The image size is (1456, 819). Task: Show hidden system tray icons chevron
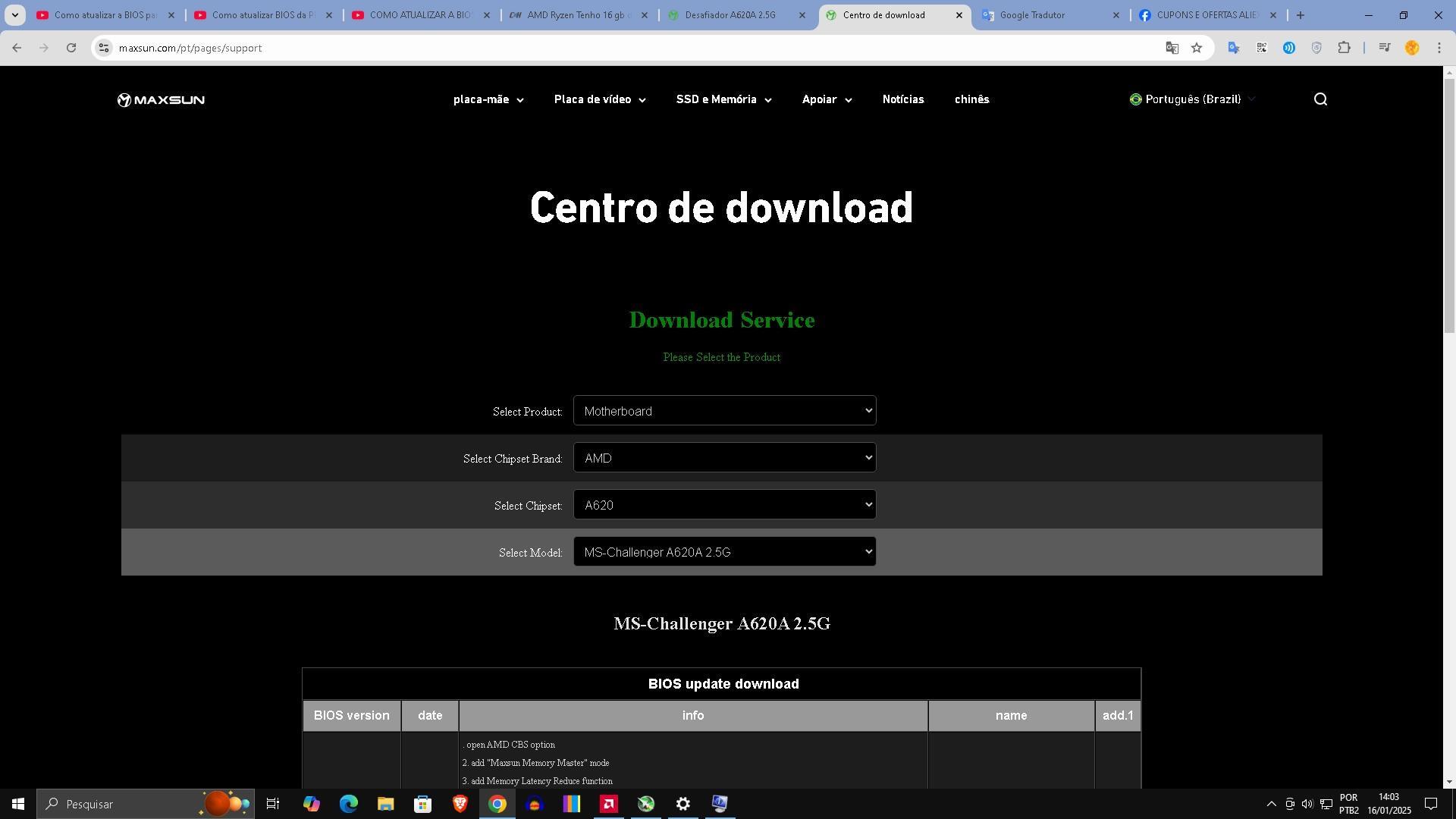[1271, 804]
